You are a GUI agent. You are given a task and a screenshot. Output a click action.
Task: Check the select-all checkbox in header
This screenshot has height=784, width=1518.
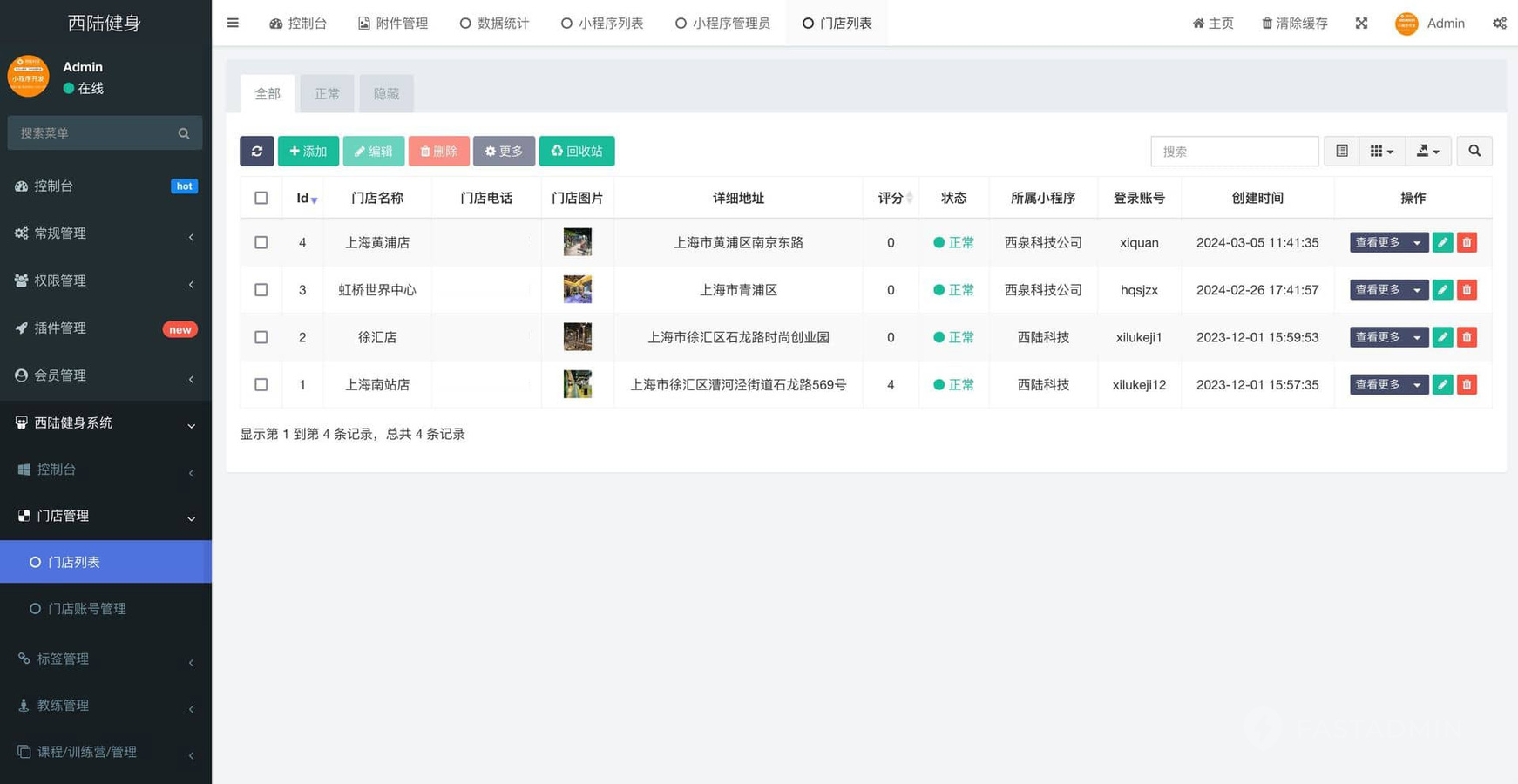pyautogui.click(x=261, y=198)
